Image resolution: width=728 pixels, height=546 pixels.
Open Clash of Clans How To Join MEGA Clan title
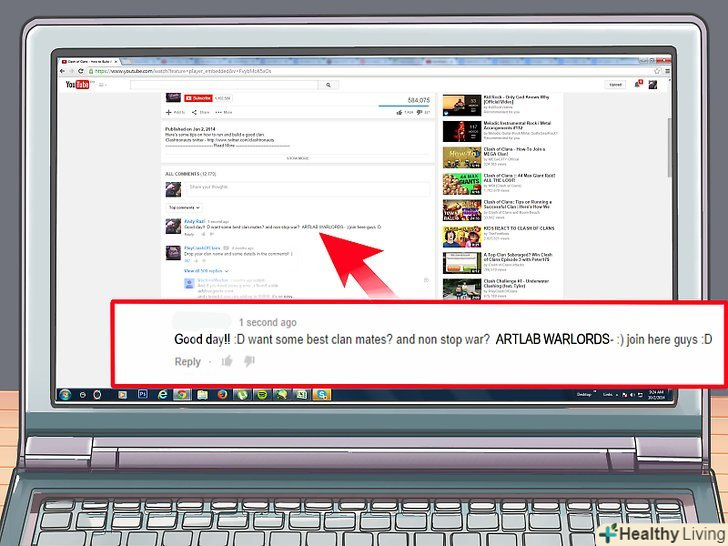pos(514,151)
